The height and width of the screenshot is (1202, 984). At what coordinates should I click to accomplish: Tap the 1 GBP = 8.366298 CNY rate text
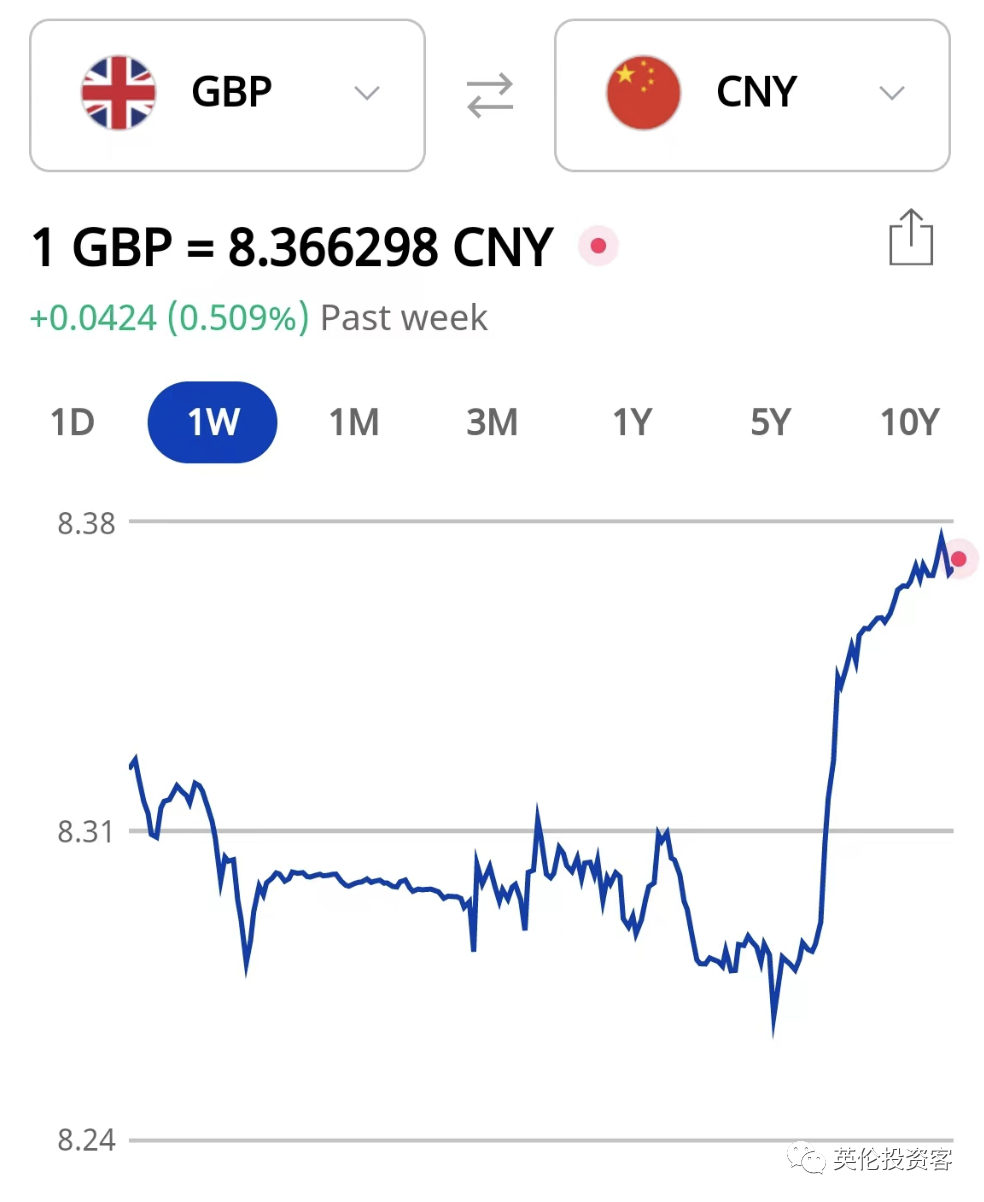pyautogui.click(x=292, y=248)
